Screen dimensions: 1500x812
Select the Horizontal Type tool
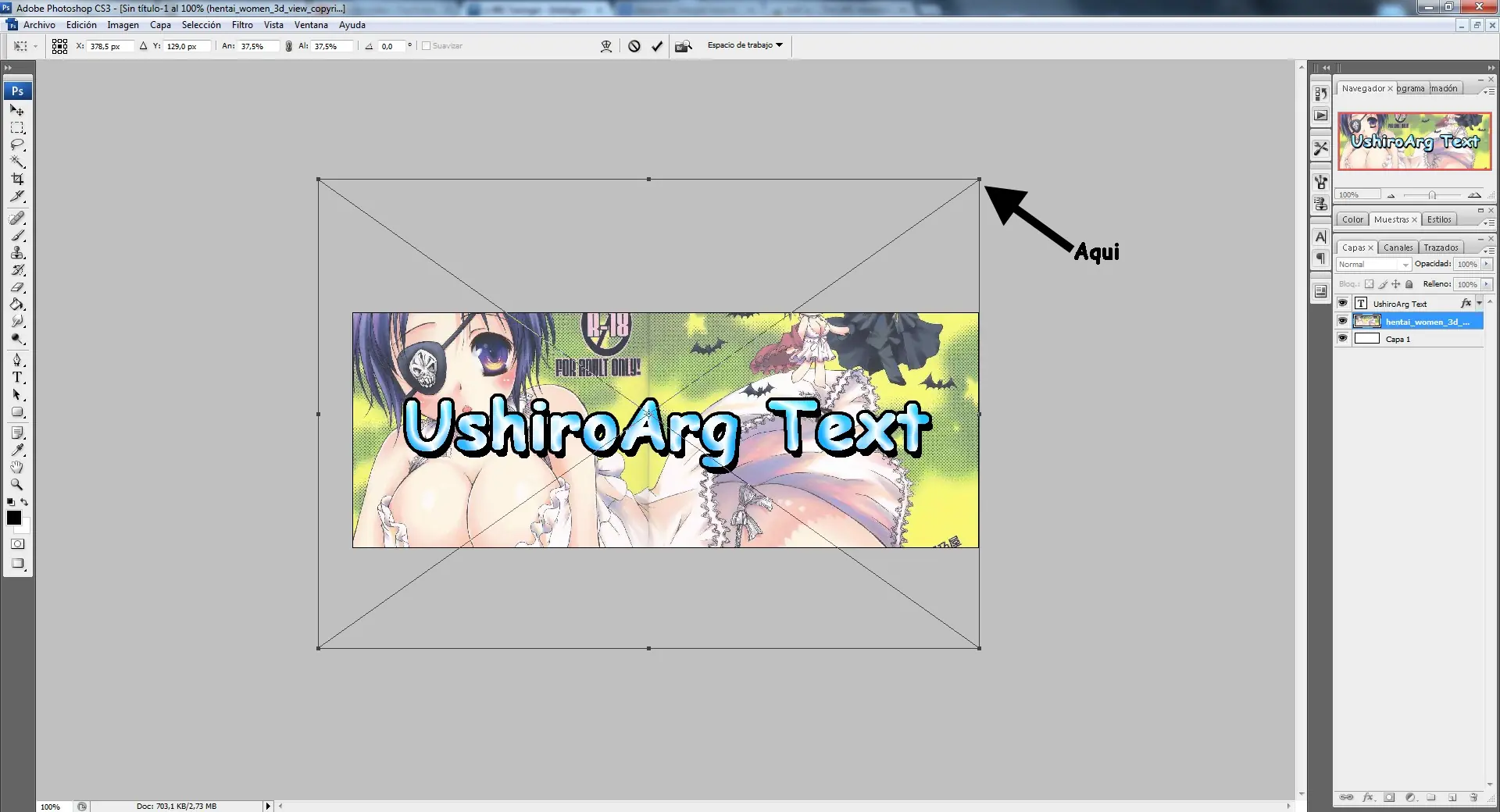pyautogui.click(x=17, y=377)
